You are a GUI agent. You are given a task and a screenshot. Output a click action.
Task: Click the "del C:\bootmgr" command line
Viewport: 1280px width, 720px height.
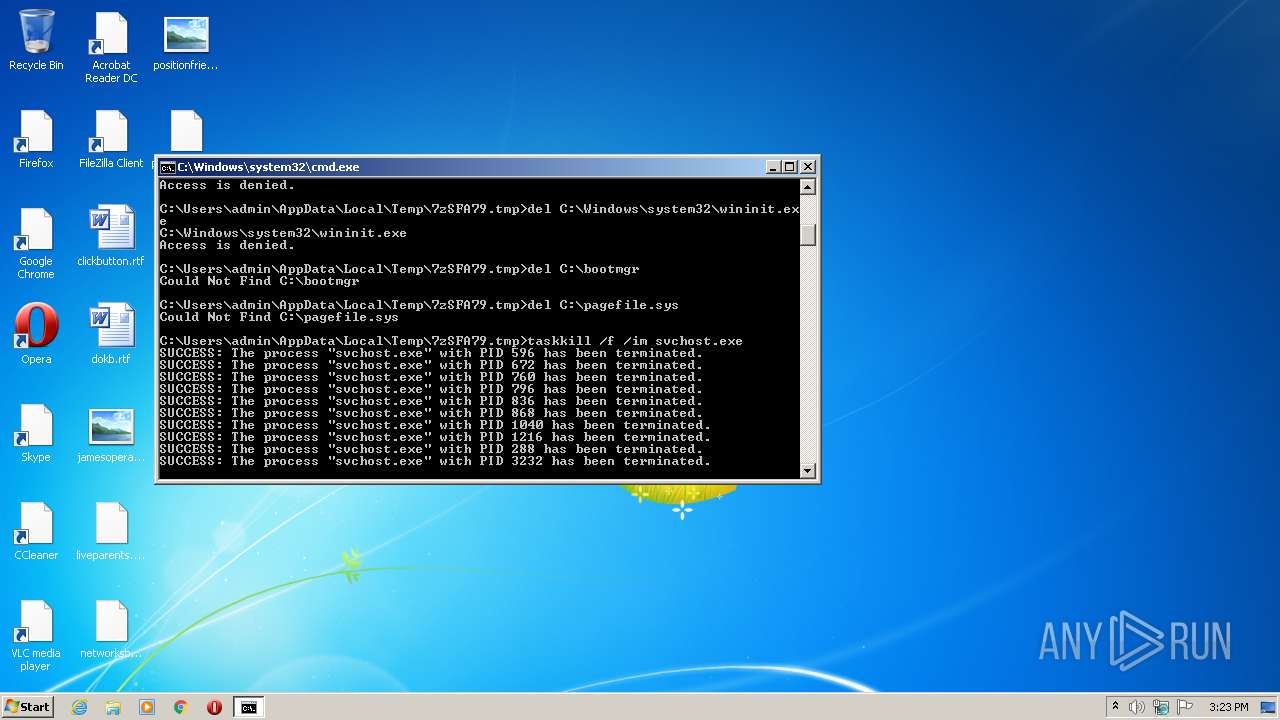[399, 269]
